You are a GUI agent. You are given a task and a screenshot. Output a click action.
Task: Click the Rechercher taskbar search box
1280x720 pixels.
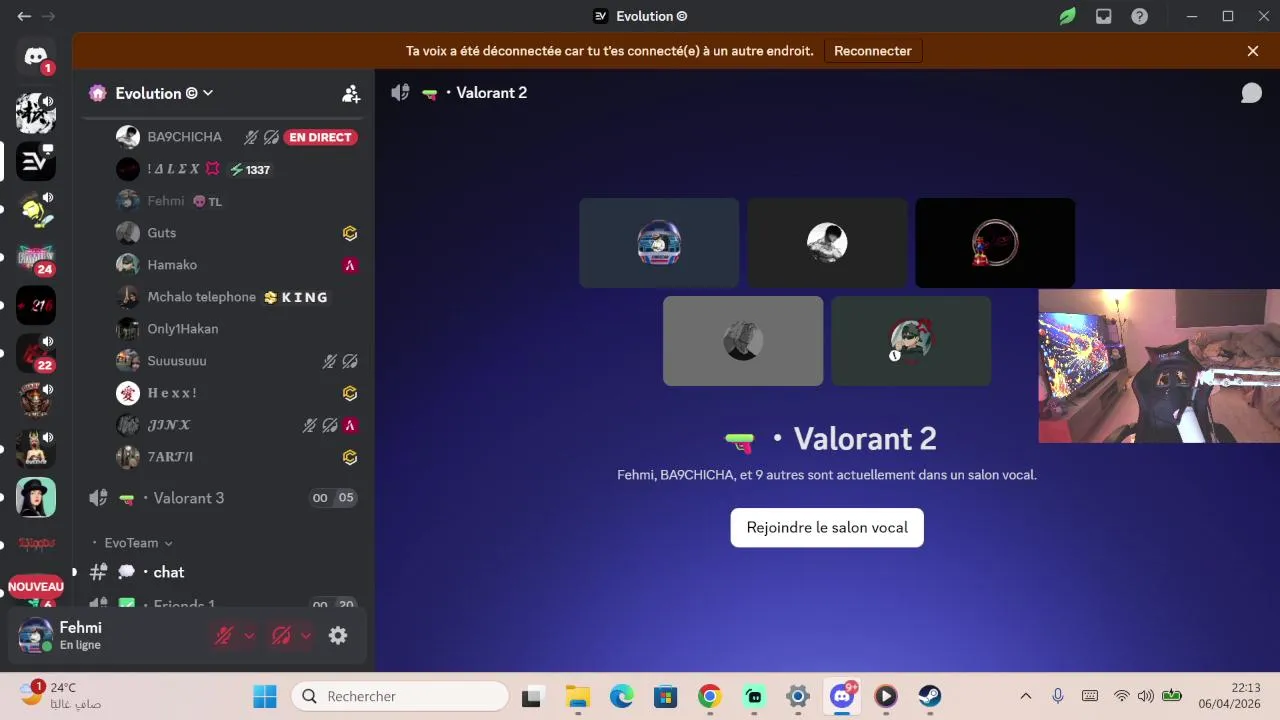click(400, 696)
